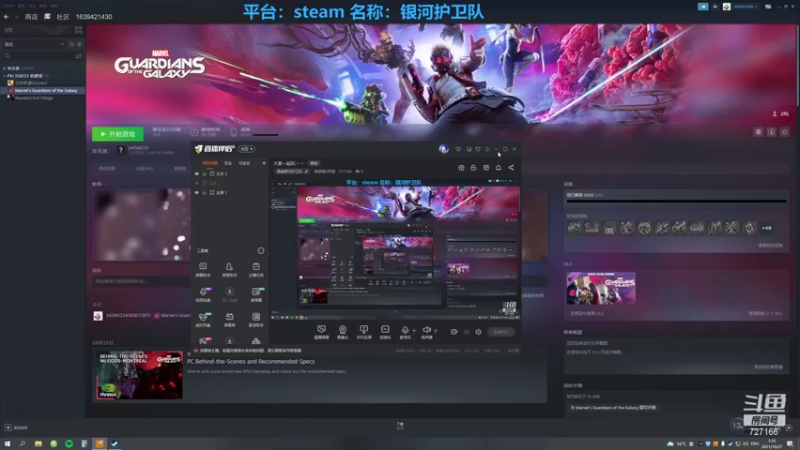
Task: Click the achievements progress bar
Action: point(676,202)
